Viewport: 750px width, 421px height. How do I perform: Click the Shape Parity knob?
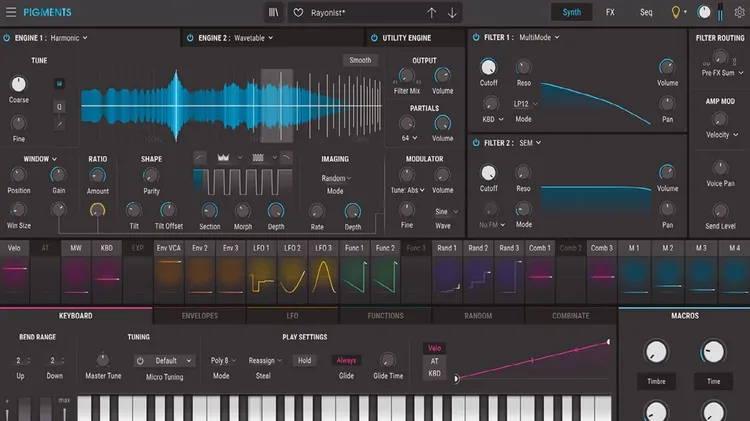pyautogui.click(x=151, y=176)
